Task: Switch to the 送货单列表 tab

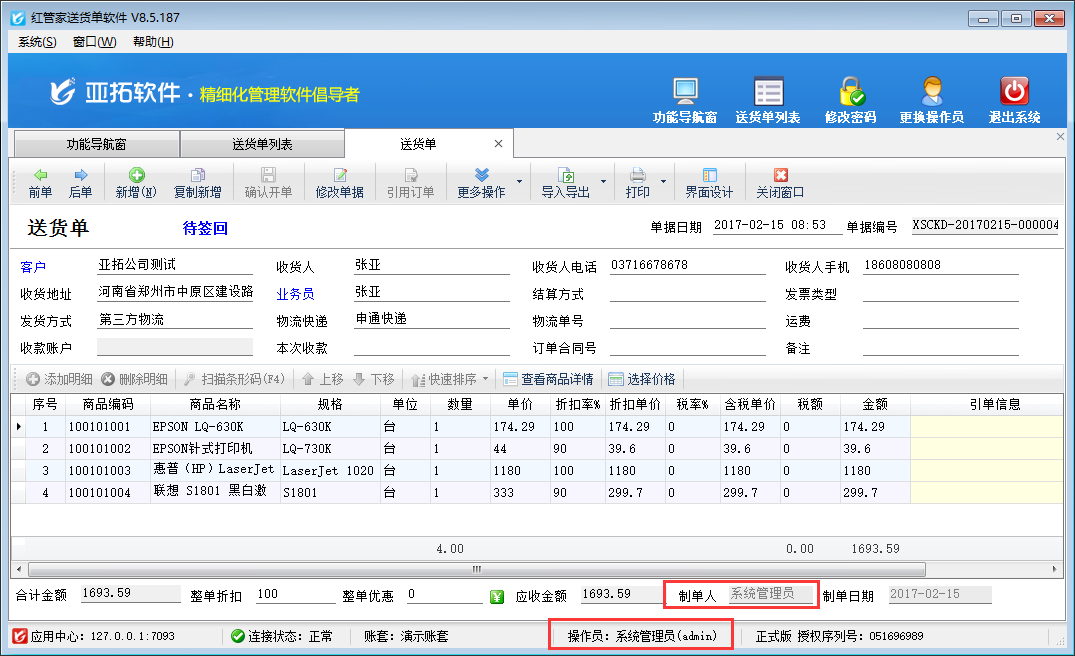Action: (262, 144)
